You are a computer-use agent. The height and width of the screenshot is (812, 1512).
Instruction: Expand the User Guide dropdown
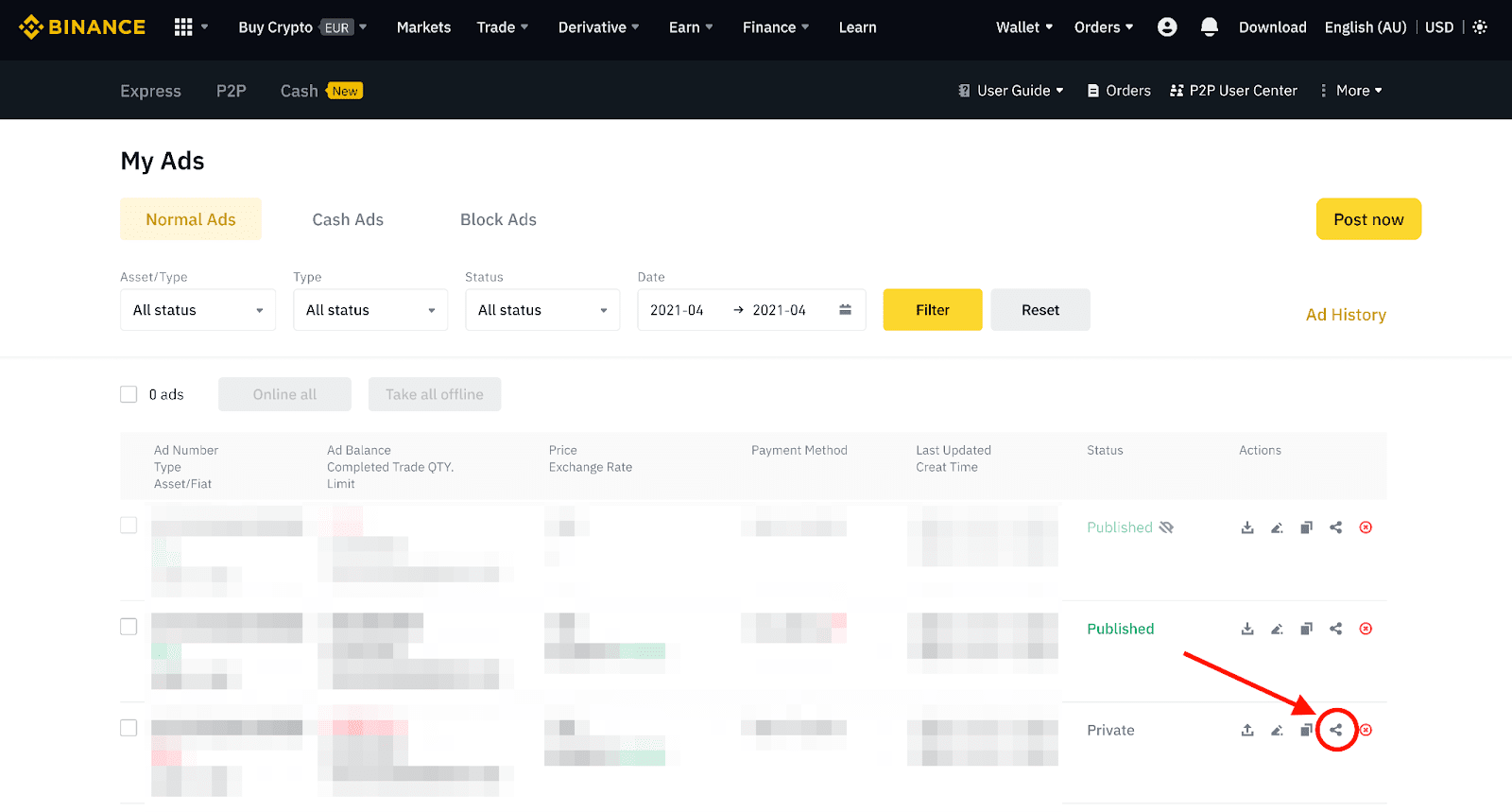click(1010, 91)
